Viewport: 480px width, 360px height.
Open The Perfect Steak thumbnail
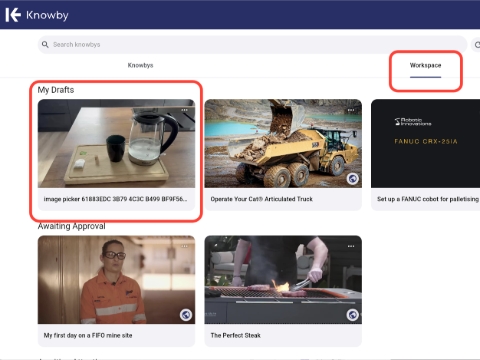283,280
